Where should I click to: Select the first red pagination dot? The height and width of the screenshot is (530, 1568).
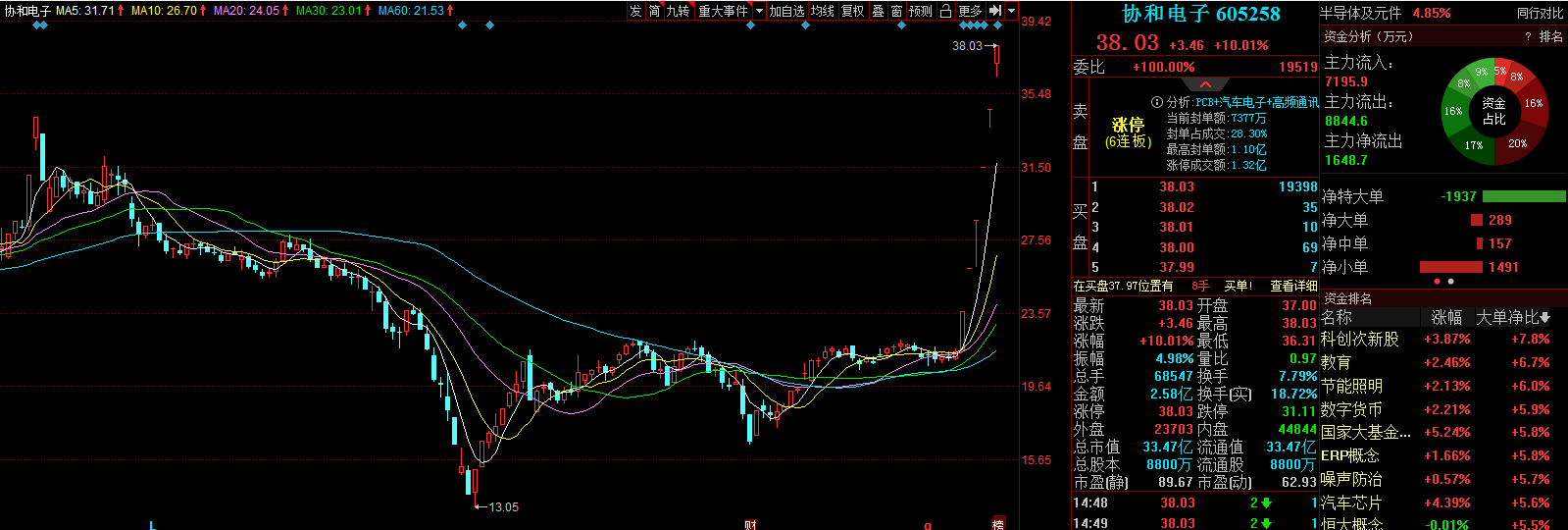(1438, 282)
